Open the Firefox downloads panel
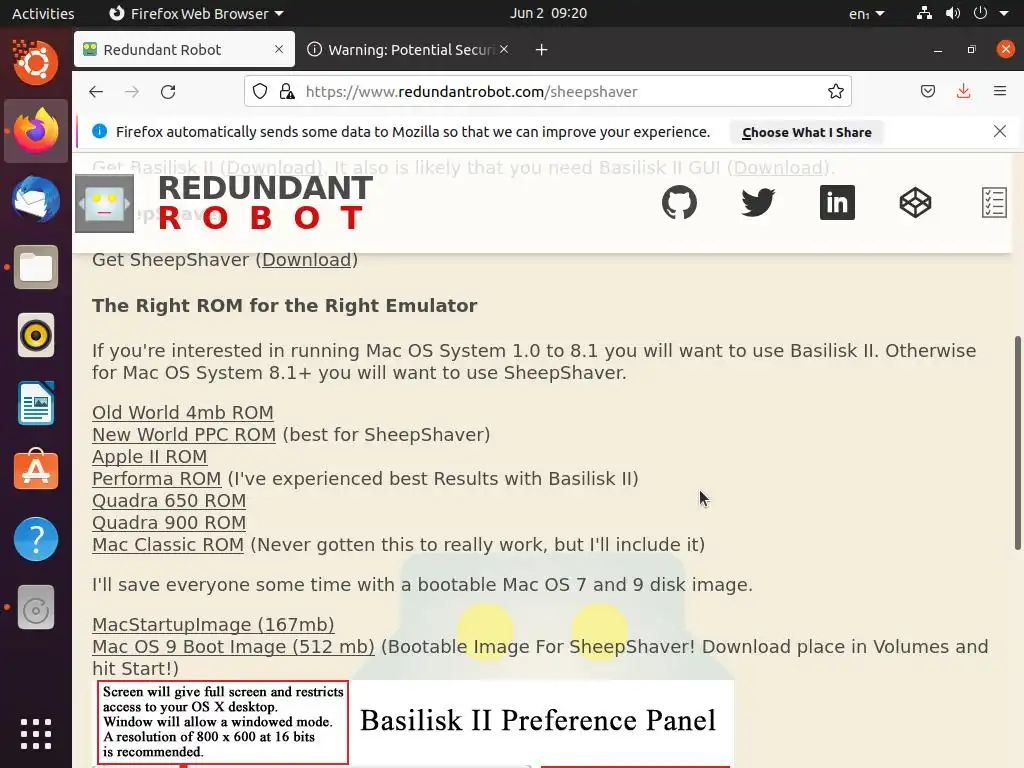Viewport: 1024px width, 768px height. pos(963,91)
